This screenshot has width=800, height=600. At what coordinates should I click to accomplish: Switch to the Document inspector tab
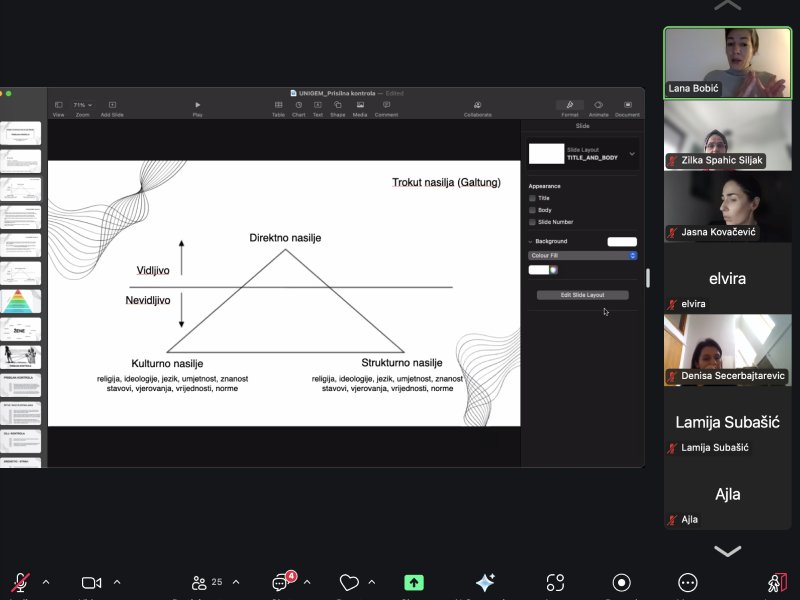(627, 105)
